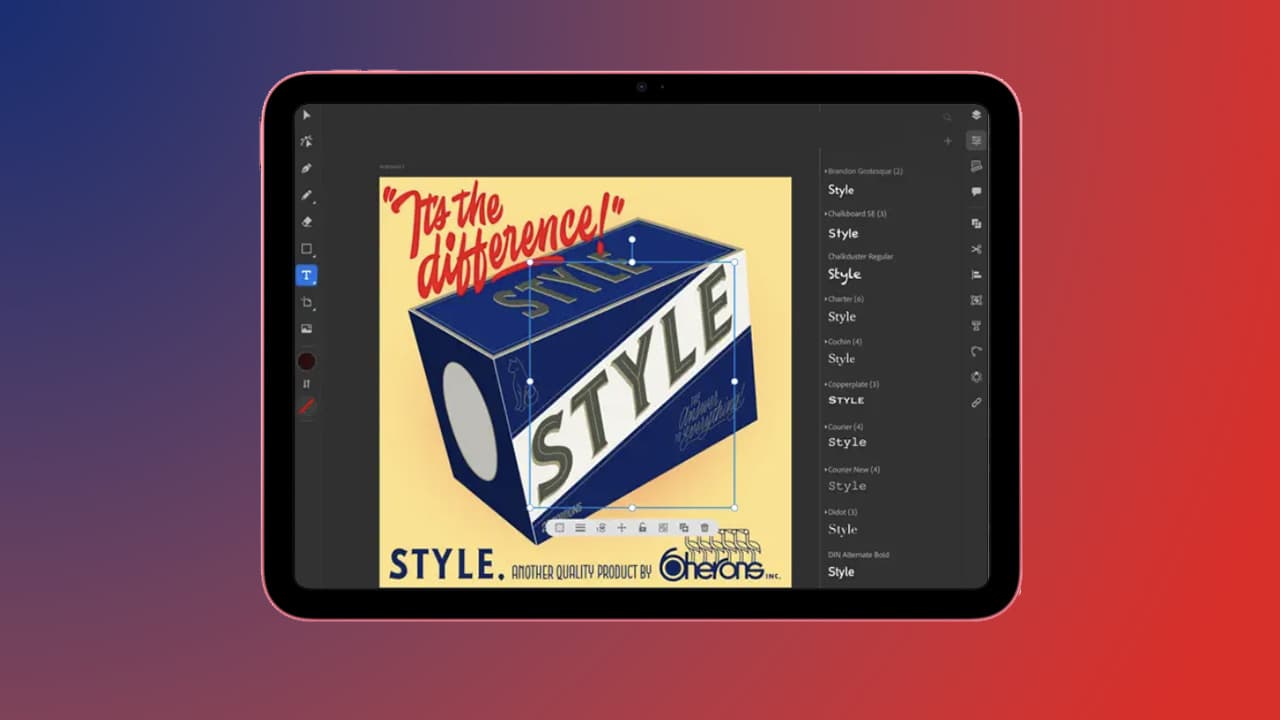Pick the Selection arrow tool
This screenshot has height=720, width=1280.
(307, 114)
